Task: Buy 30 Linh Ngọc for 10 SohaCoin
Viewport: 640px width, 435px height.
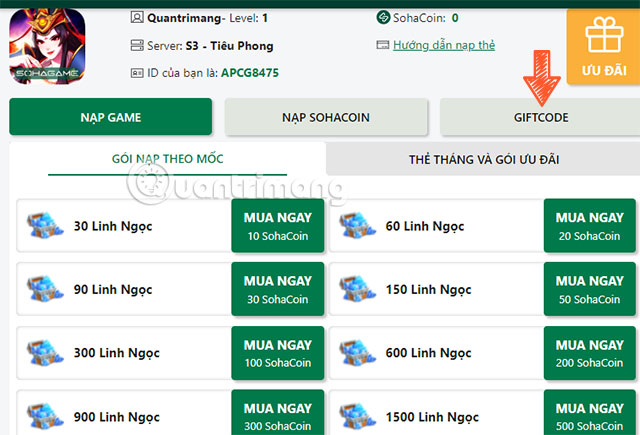Action: [278, 226]
